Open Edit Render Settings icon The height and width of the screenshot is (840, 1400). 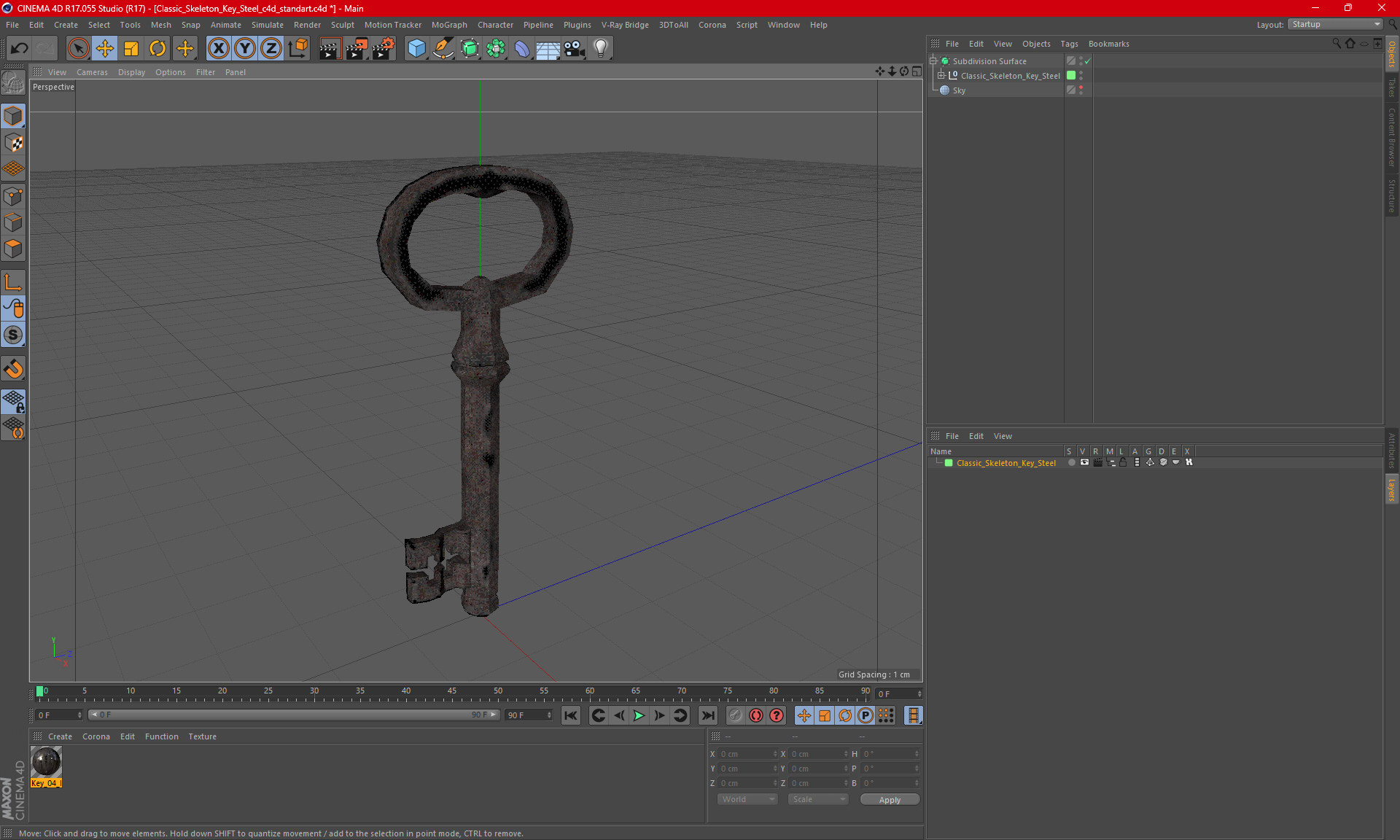[384, 49]
